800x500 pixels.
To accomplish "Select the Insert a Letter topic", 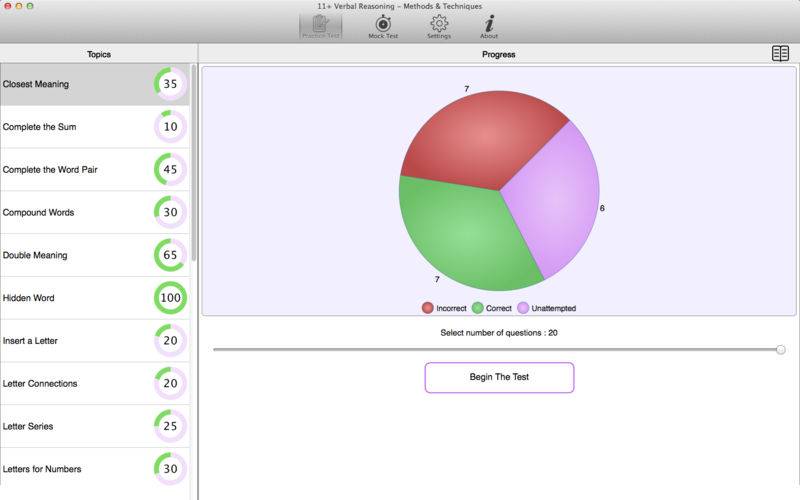I will [x=95, y=341].
